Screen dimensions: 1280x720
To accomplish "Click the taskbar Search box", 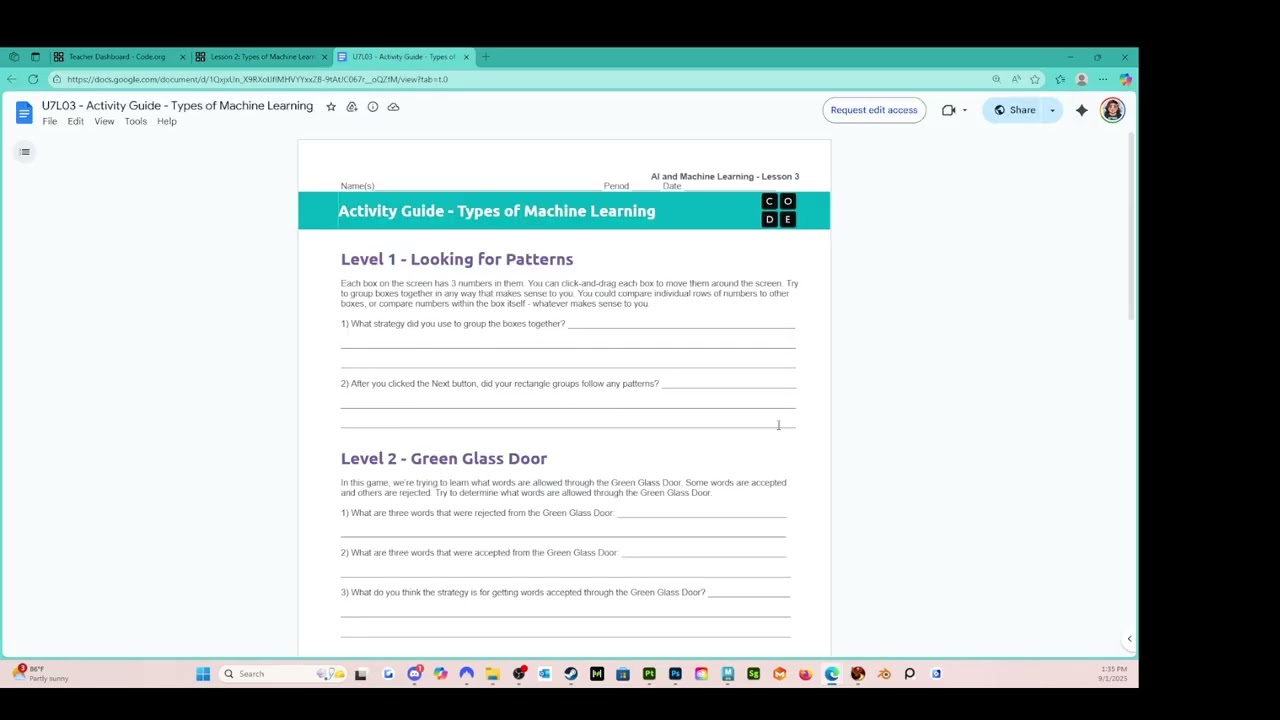I will 283,674.
